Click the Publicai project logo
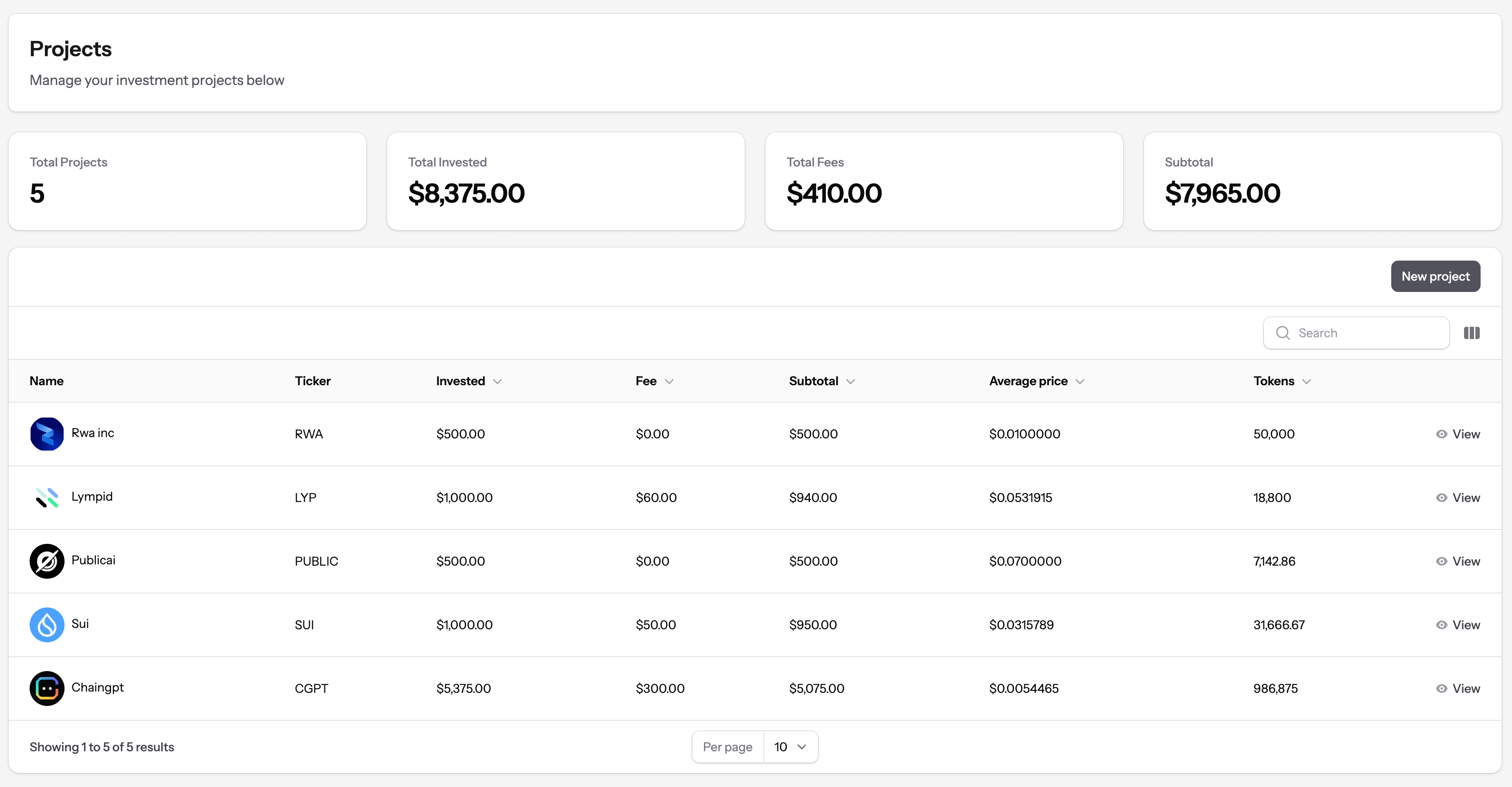Image resolution: width=1512 pixels, height=787 pixels. [x=47, y=561]
